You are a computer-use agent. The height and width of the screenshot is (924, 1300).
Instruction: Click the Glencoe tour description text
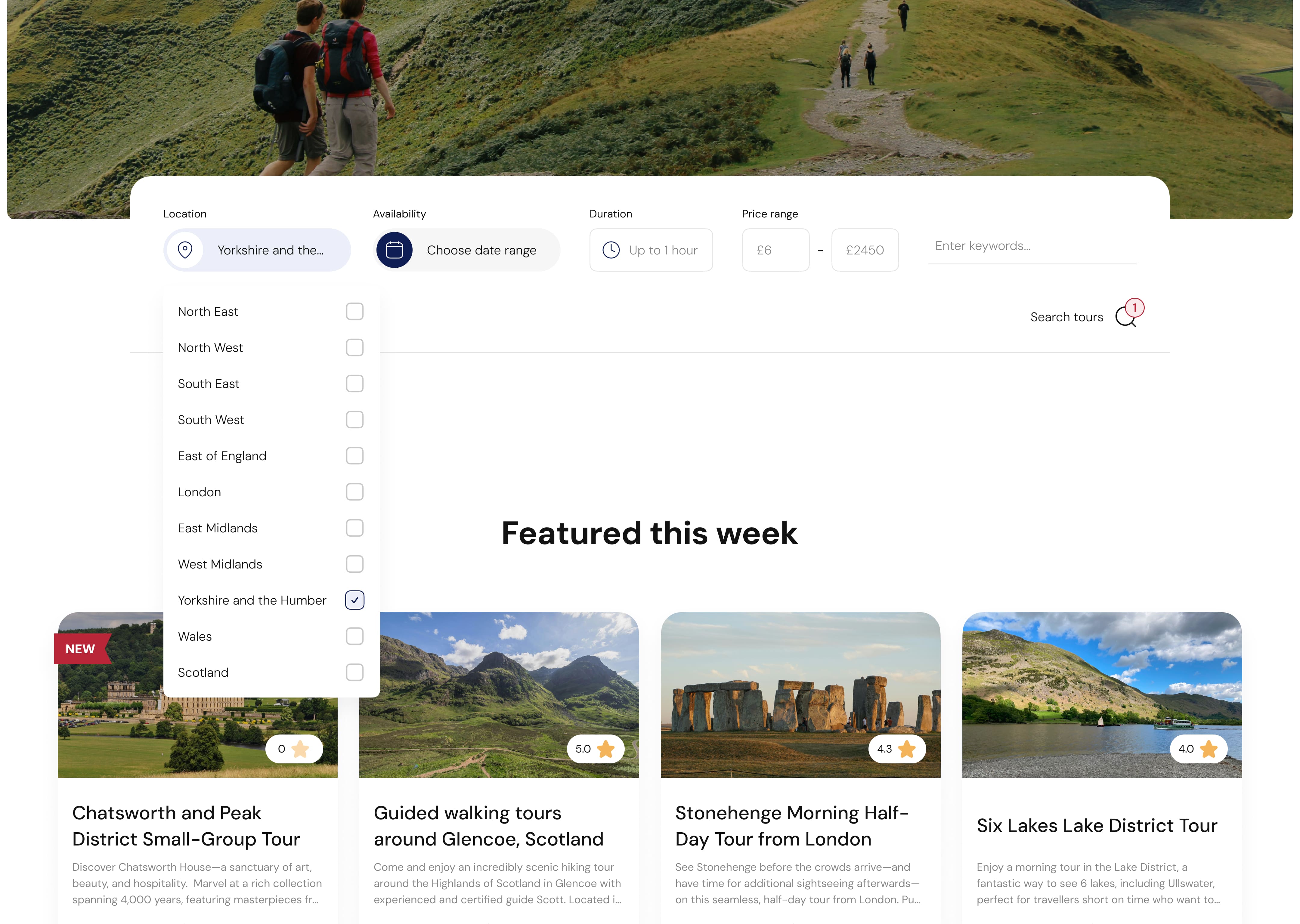coord(497,883)
